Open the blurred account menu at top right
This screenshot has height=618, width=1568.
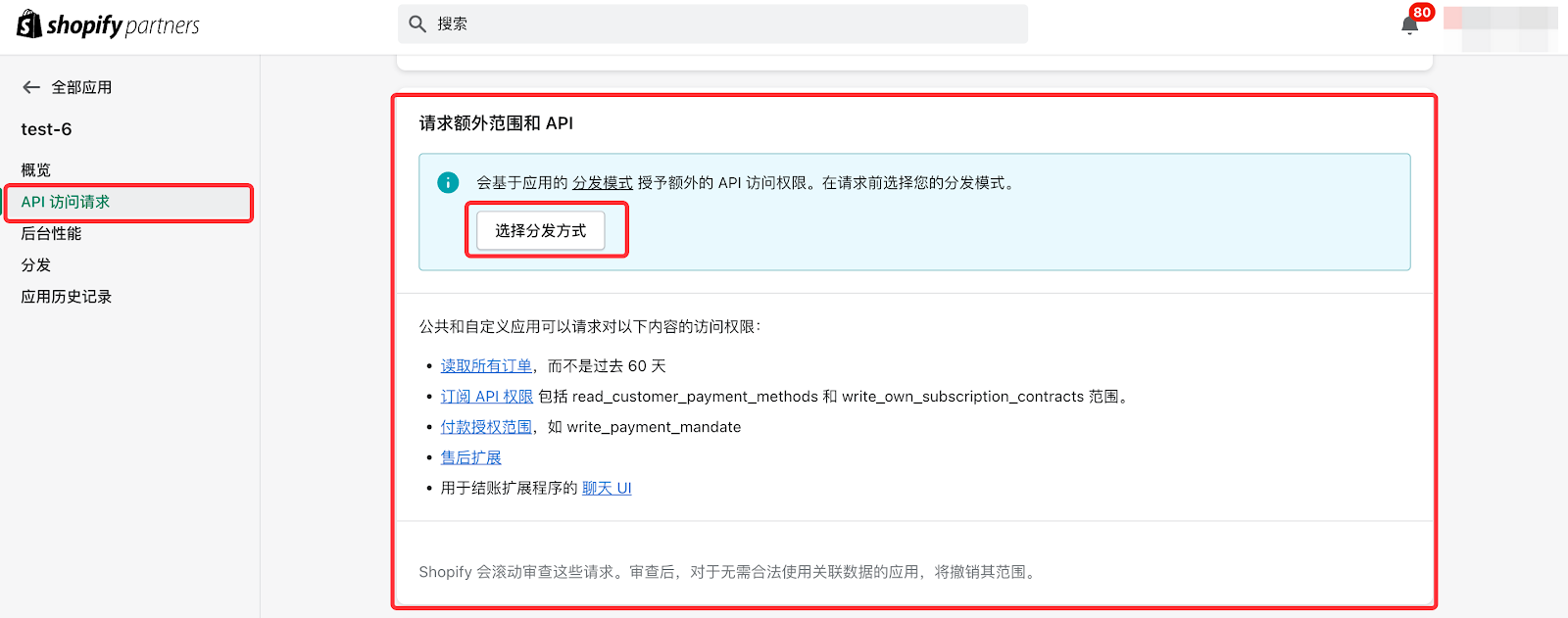coord(1499,26)
